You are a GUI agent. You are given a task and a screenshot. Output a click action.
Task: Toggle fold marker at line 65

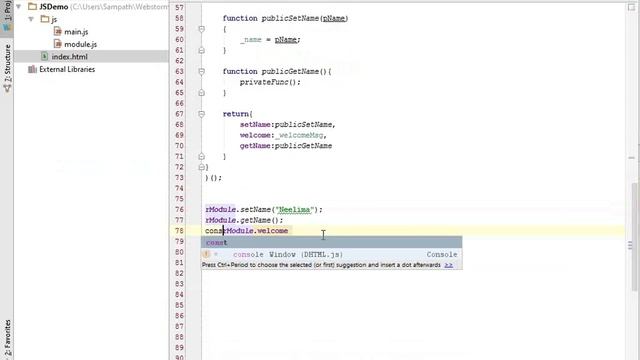[201, 93]
